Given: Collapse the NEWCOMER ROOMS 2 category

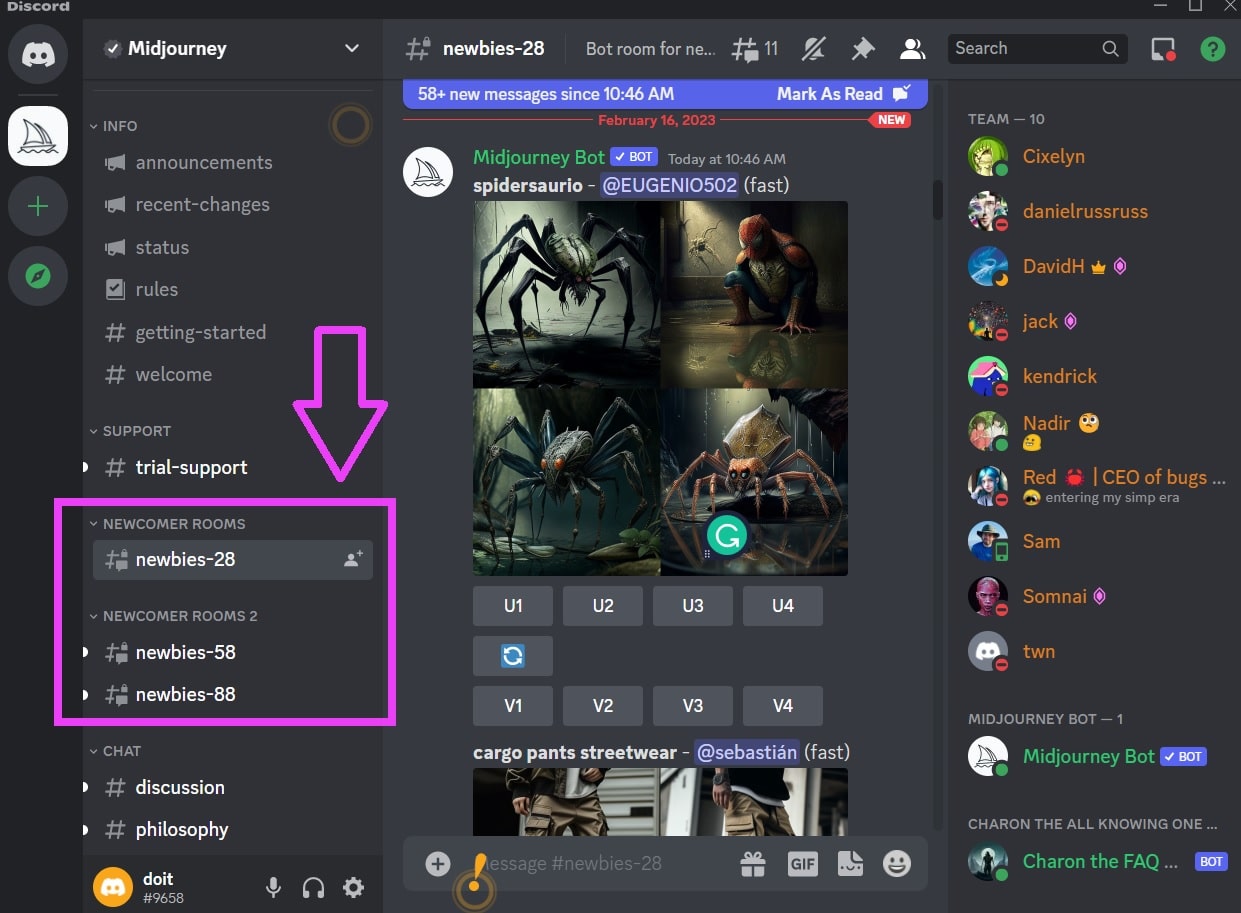Looking at the screenshot, I should [173, 616].
